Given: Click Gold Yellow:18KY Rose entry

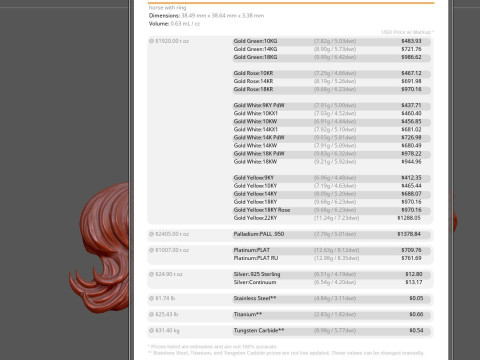Looking at the screenshot, I should pyautogui.click(x=262, y=210).
